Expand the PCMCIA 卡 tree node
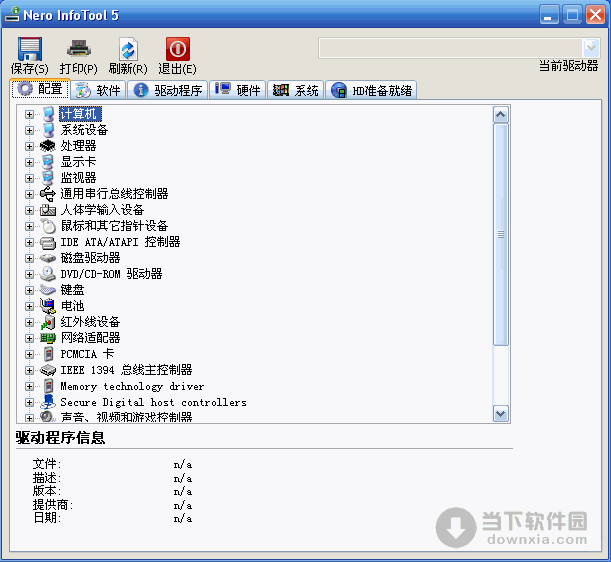The height and width of the screenshot is (562, 611). pyautogui.click(x=29, y=354)
